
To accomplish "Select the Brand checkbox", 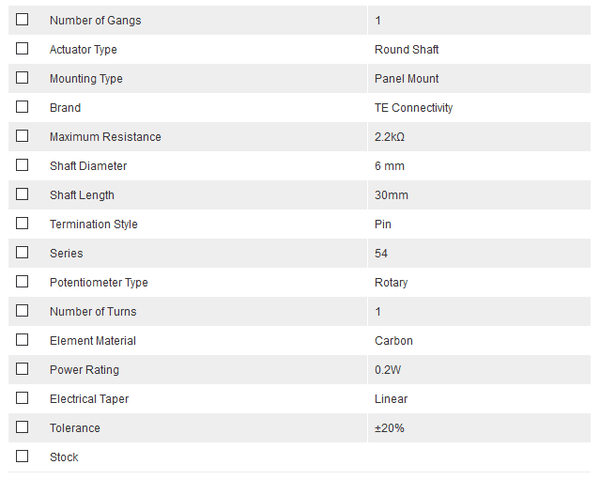I will tap(22, 107).
